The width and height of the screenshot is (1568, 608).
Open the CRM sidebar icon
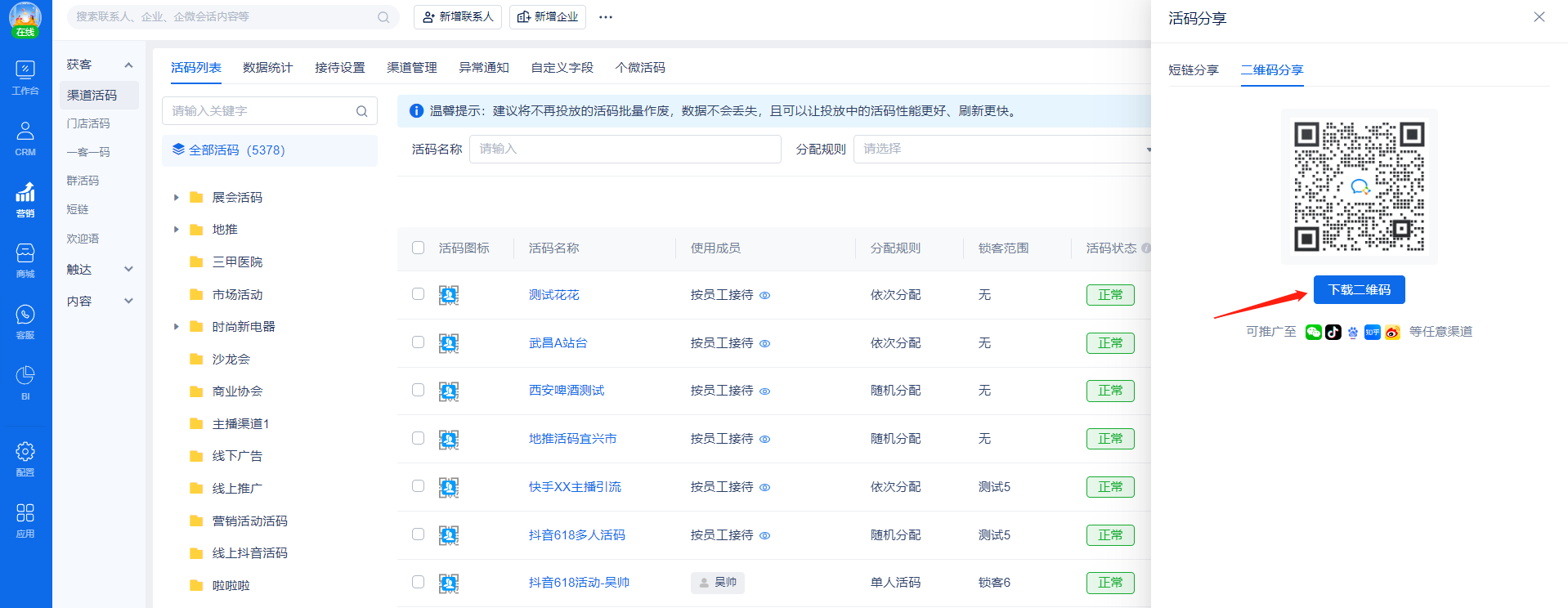click(25, 138)
